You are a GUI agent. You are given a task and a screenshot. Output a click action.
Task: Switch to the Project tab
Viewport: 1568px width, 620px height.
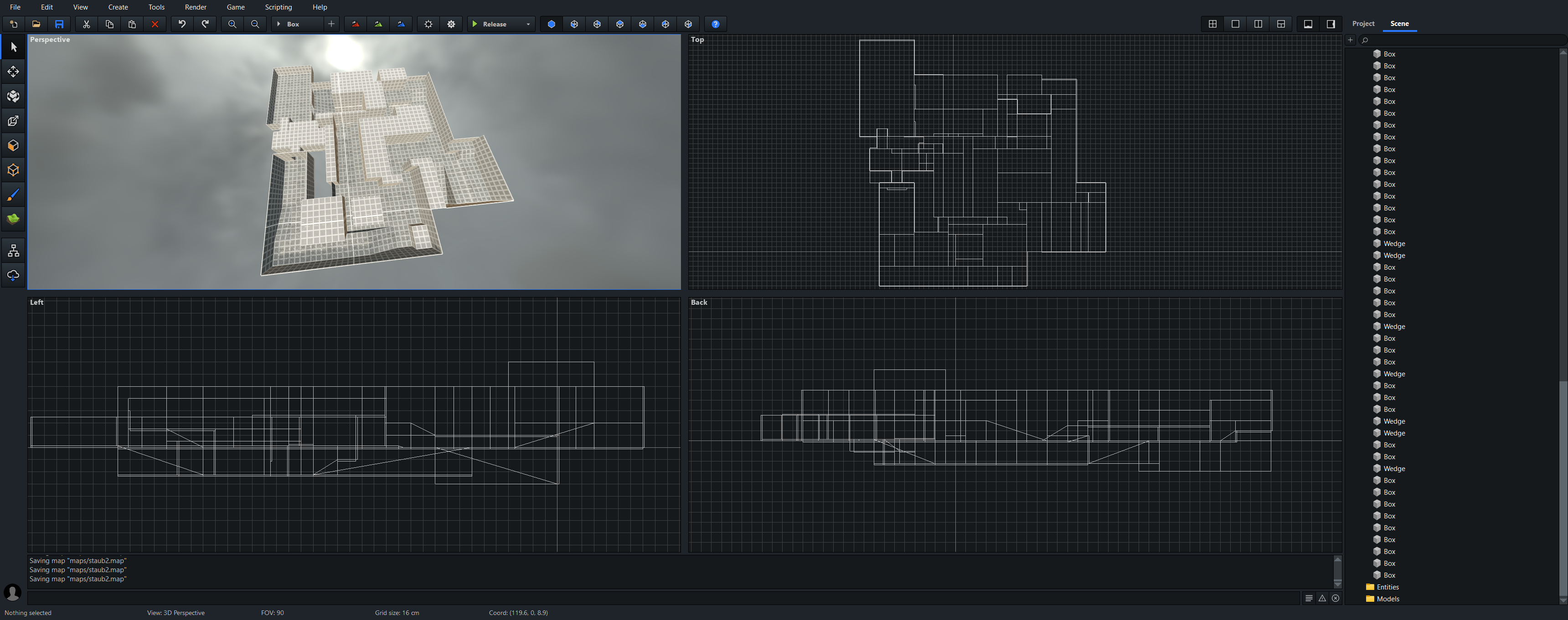click(x=1363, y=24)
